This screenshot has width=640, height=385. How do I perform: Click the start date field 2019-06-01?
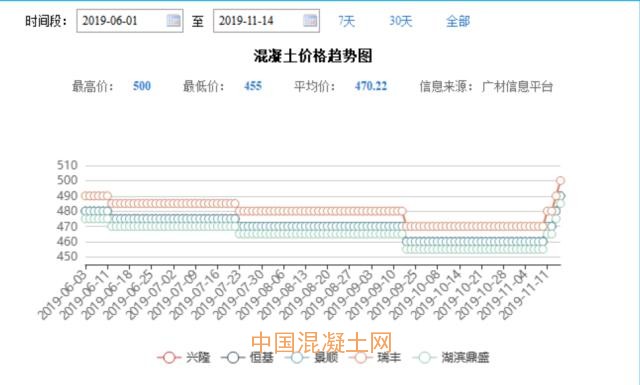point(130,21)
